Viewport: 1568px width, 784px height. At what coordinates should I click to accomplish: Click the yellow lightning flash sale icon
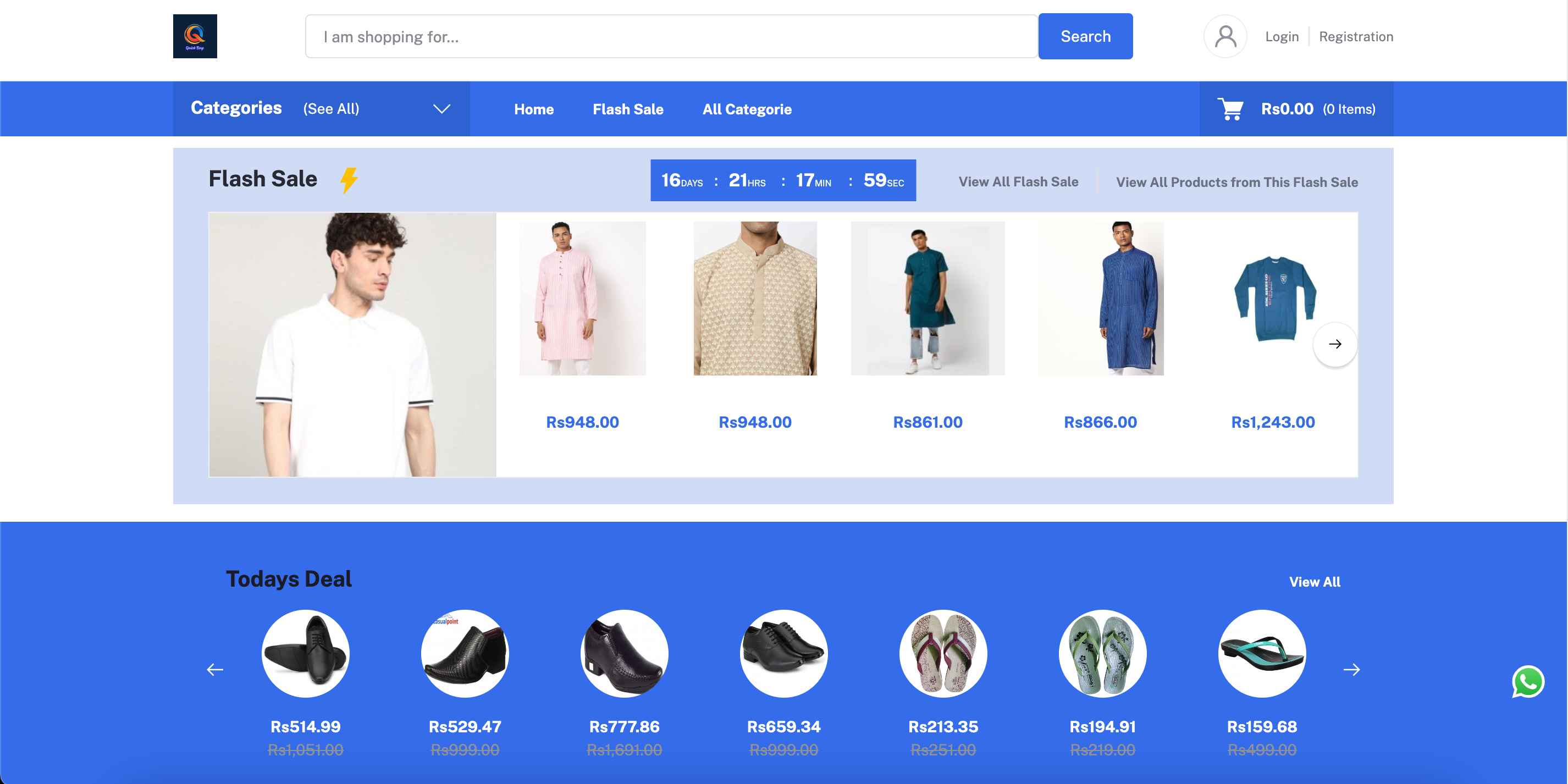pyautogui.click(x=348, y=180)
